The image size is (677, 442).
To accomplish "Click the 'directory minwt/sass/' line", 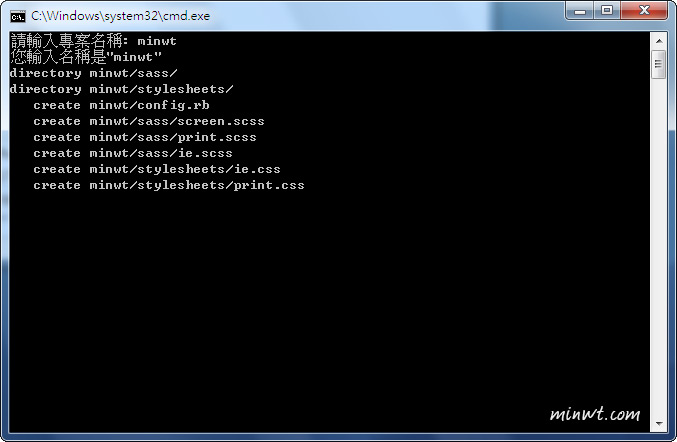I will pos(94,73).
